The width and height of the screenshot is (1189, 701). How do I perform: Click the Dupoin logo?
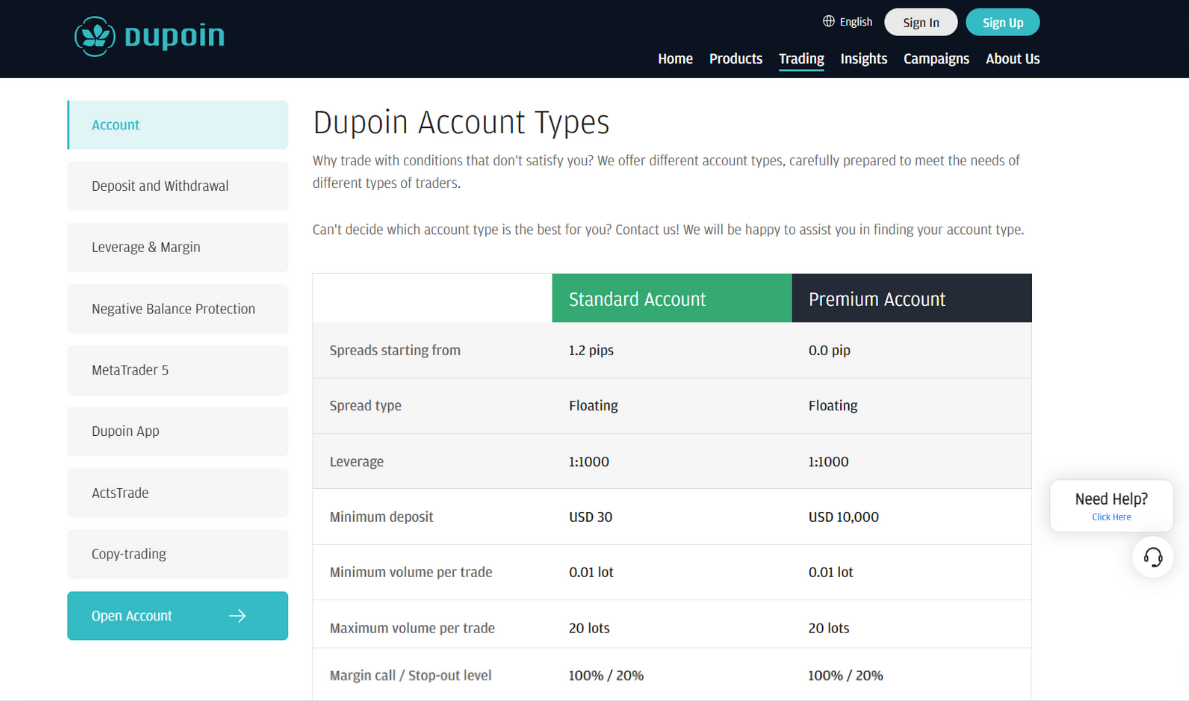click(149, 36)
